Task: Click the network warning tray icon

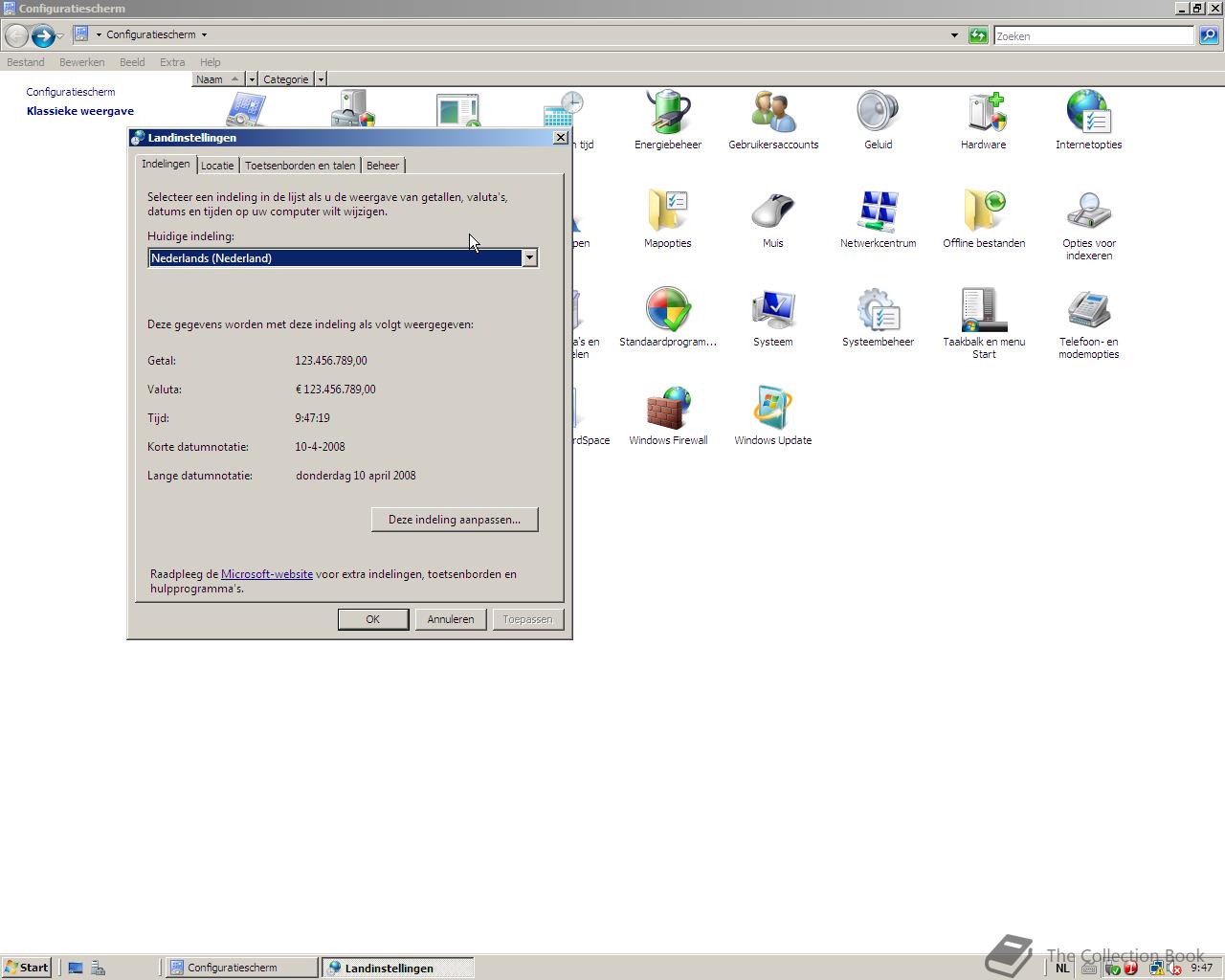Action: (1157, 968)
